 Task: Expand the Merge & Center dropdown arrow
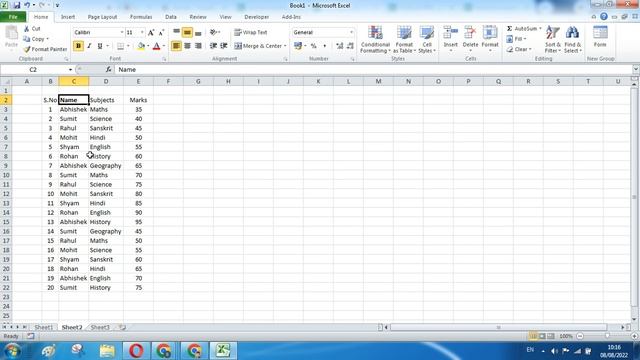tap(285, 46)
